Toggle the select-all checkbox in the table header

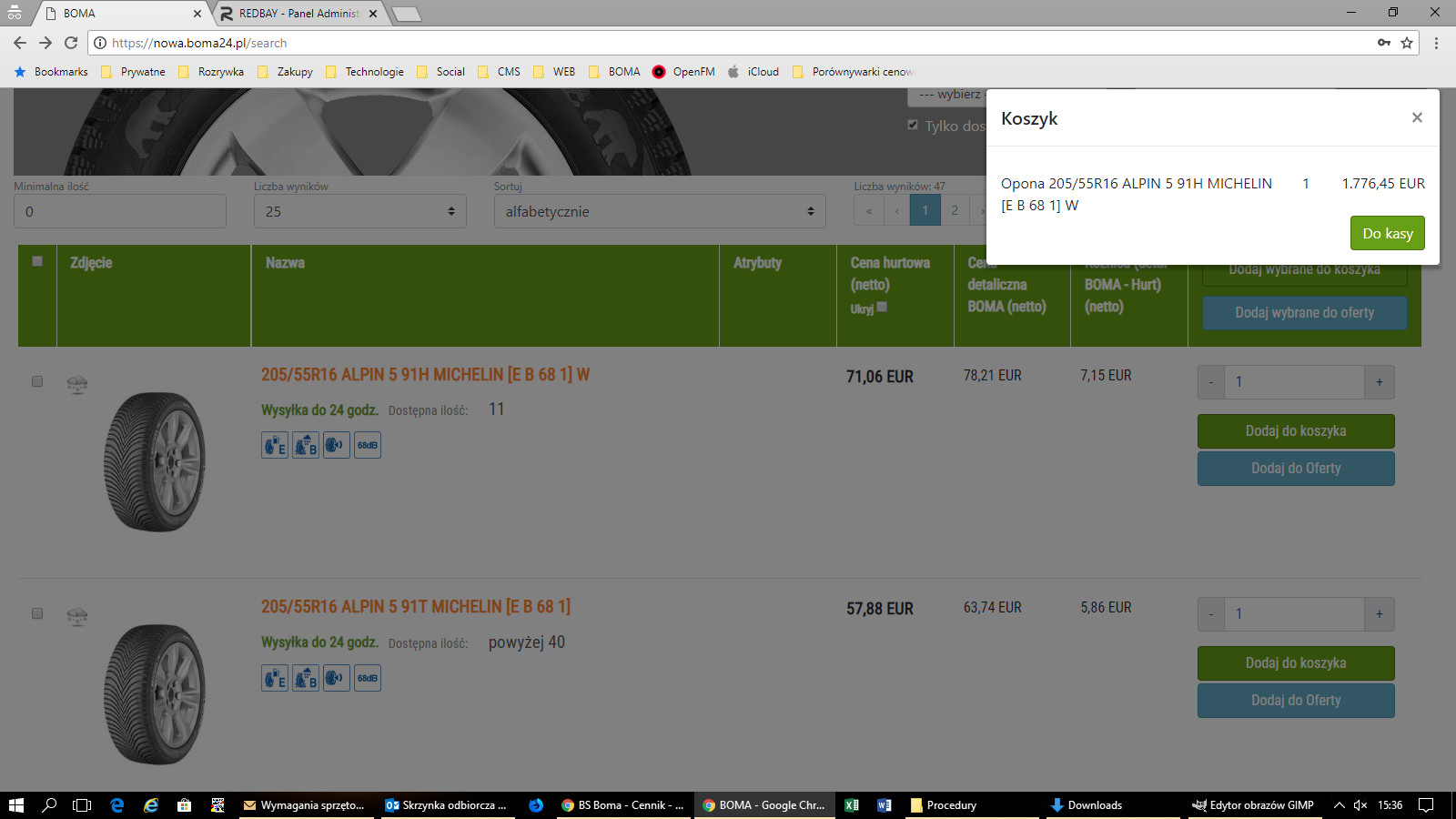click(37, 261)
